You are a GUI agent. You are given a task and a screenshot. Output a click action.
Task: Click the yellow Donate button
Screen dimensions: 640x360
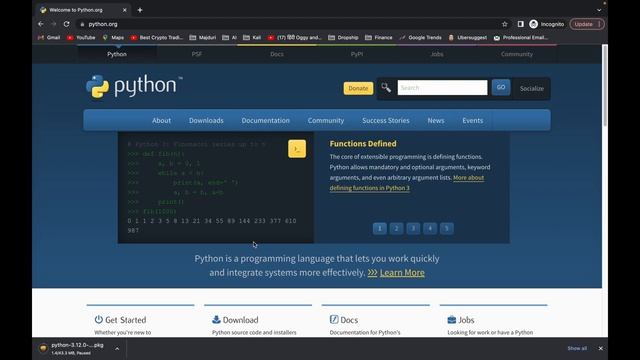pos(358,88)
